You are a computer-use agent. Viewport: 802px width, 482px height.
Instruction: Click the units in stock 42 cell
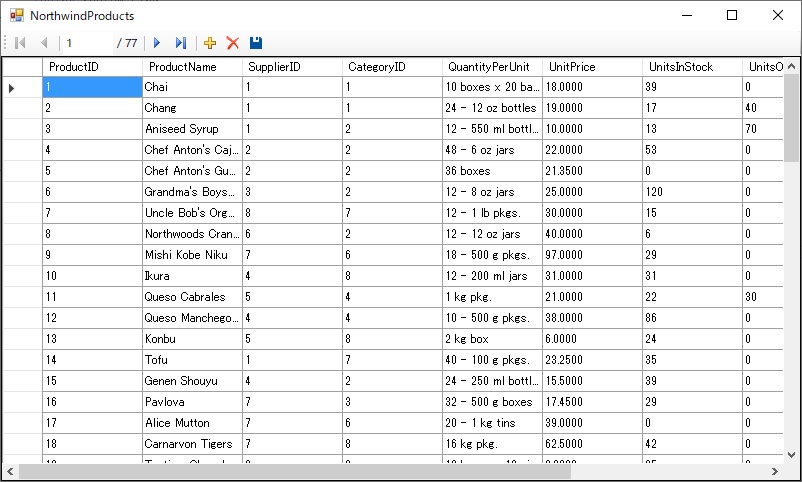pyautogui.click(x=692, y=444)
